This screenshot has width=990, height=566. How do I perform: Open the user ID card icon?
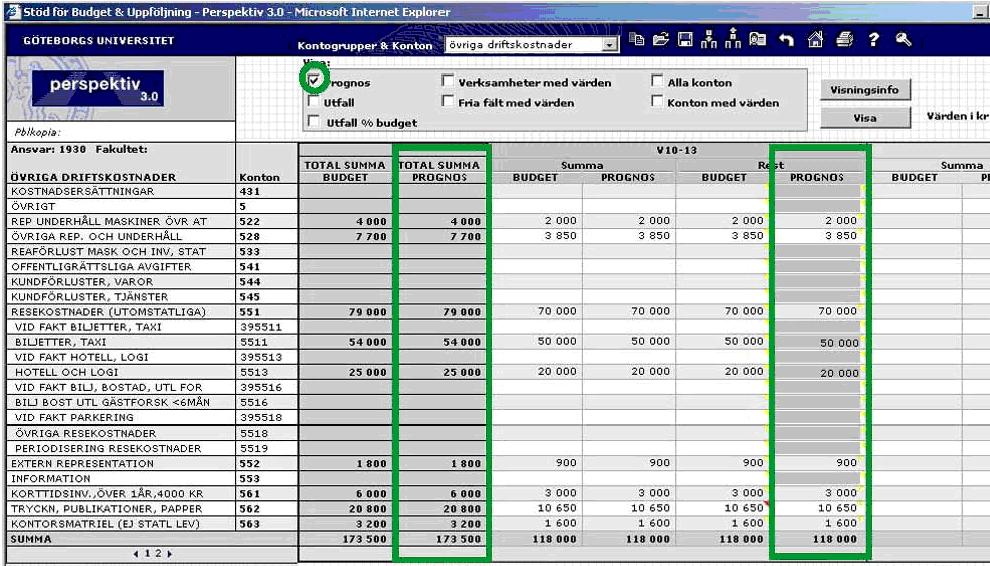tap(758, 40)
